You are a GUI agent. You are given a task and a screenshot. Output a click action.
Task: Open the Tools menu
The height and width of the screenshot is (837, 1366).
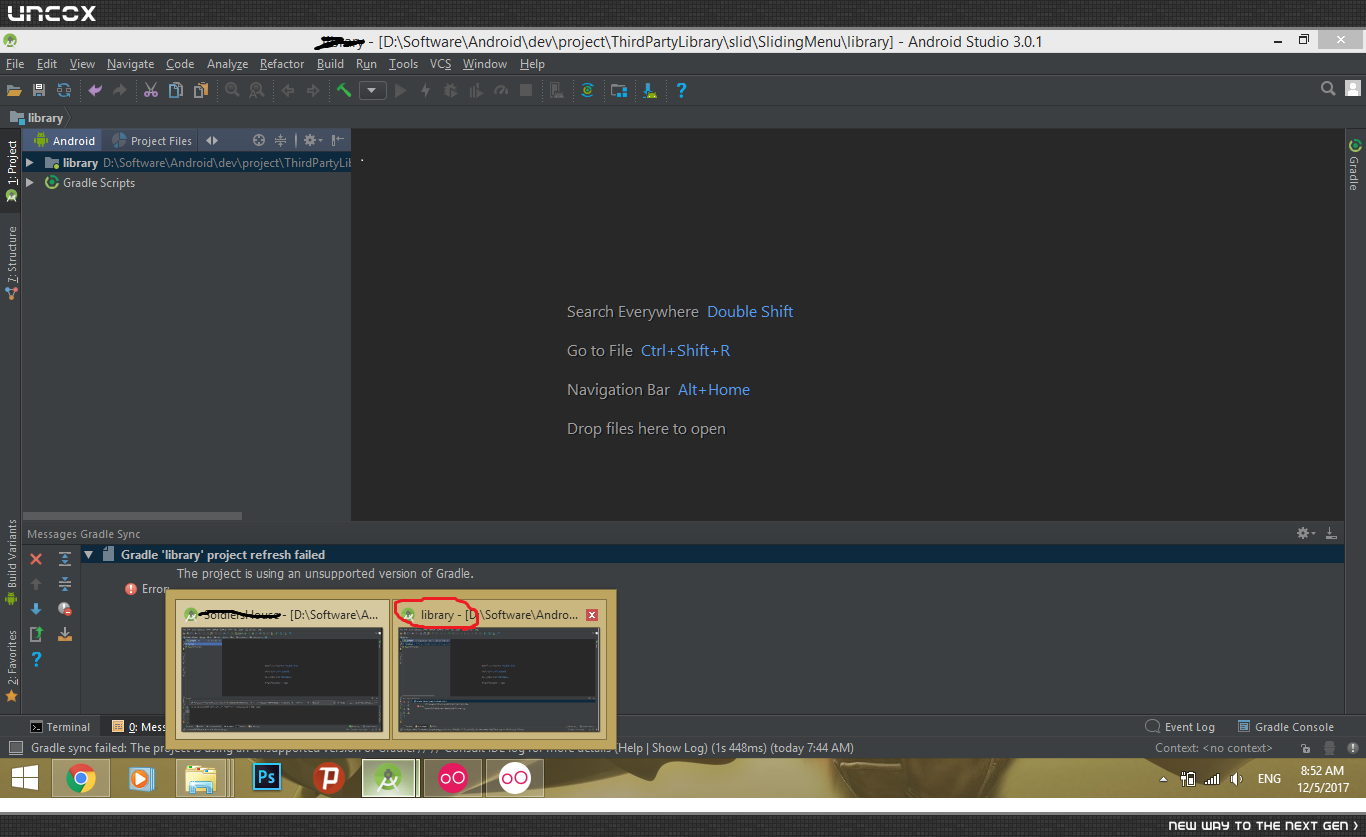403,64
